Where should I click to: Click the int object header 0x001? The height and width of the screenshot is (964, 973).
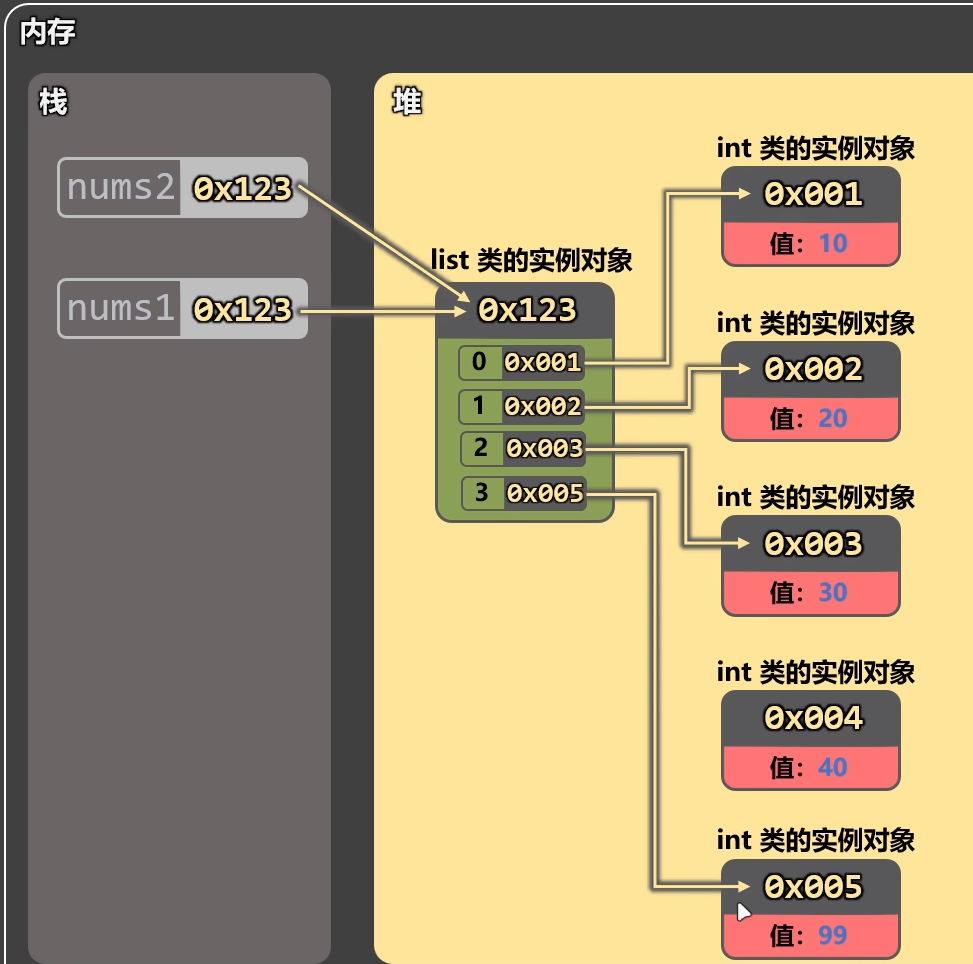click(x=811, y=194)
